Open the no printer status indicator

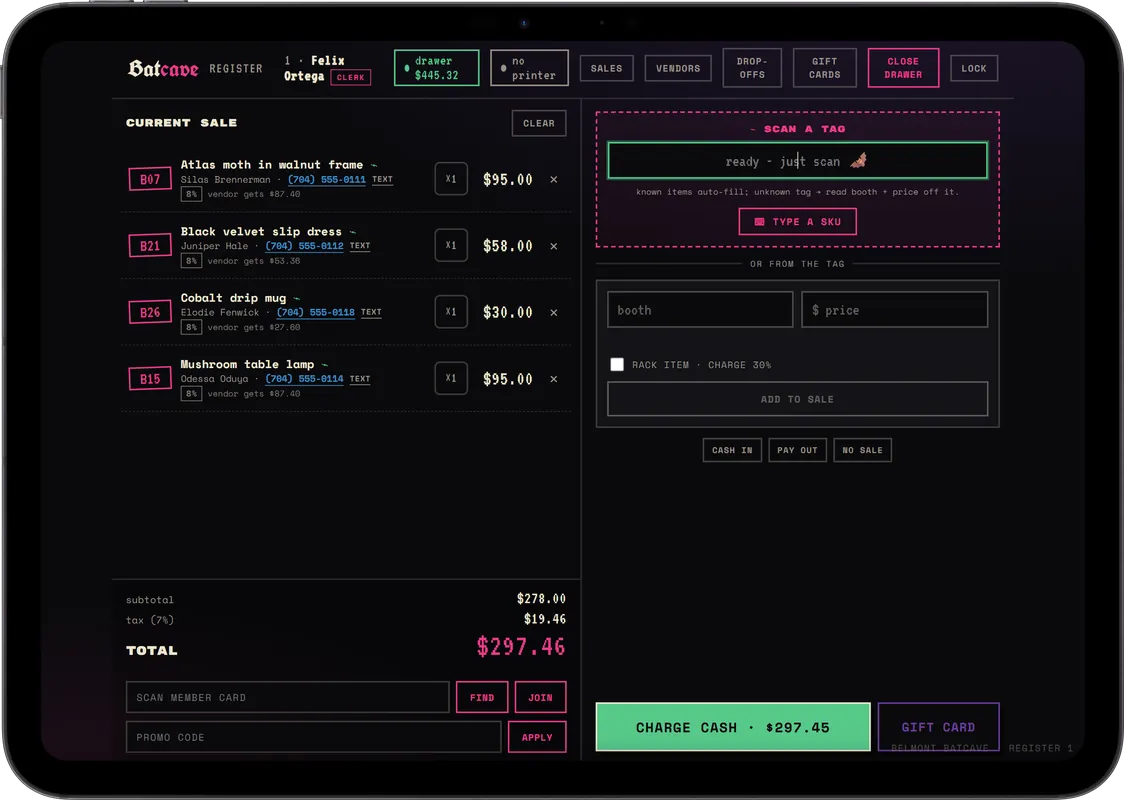click(x=529, y=68)
